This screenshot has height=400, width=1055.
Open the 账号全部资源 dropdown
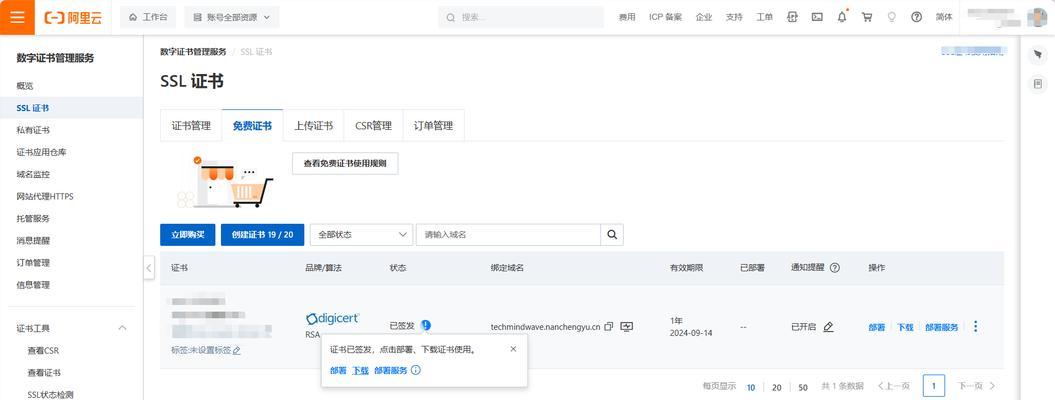231,17
